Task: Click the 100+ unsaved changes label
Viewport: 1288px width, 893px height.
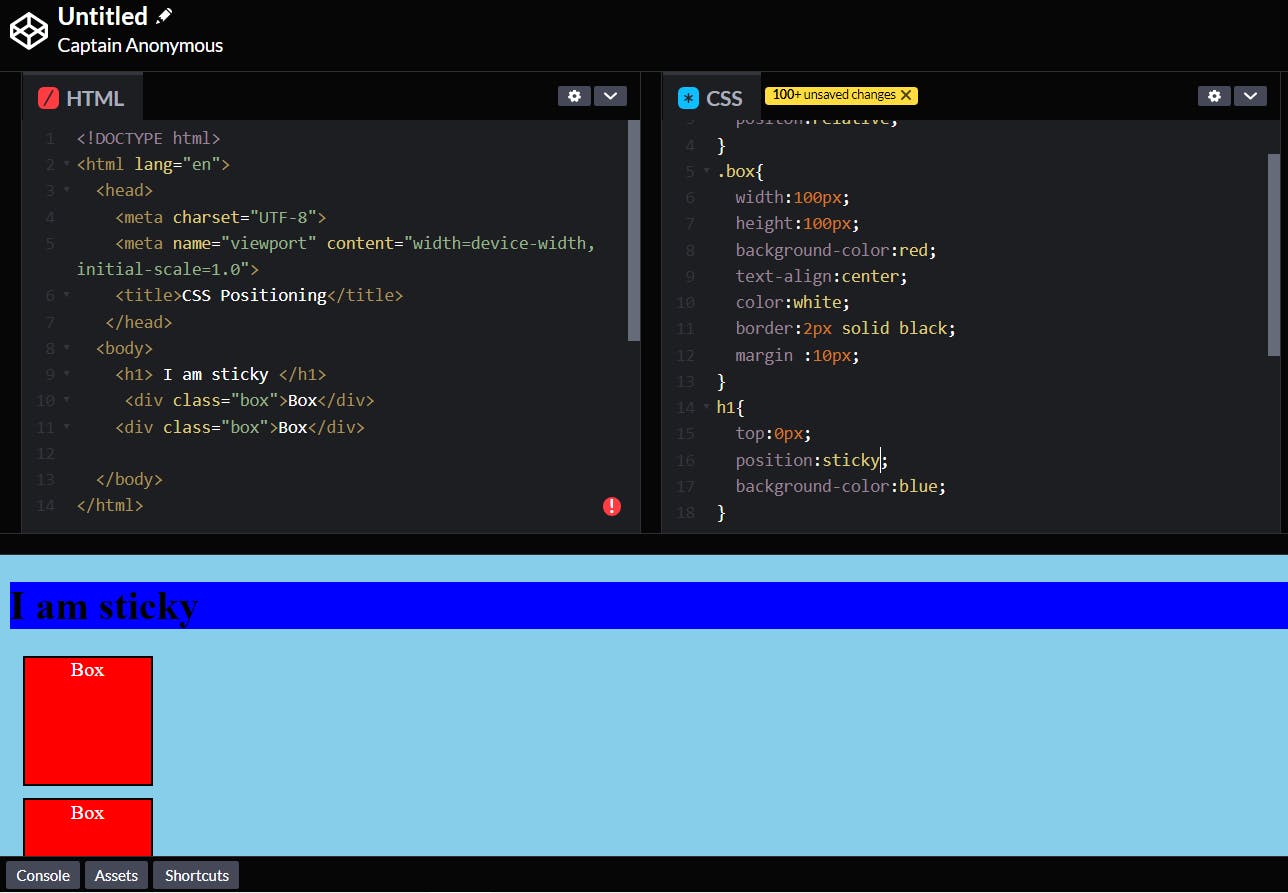Action: click(x=834, y=95)
